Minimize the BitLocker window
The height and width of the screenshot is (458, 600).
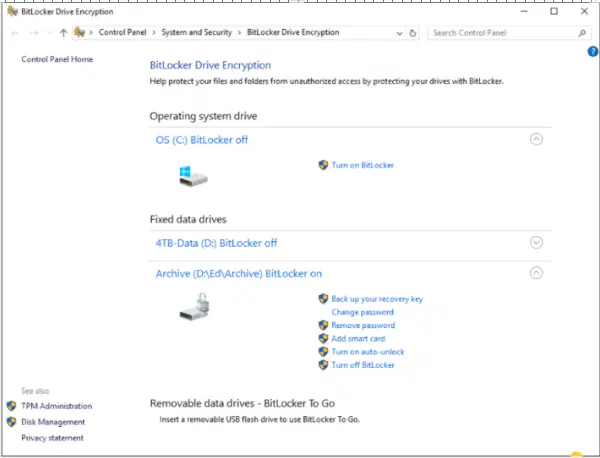pyautogui.click(x=524, y=11)
